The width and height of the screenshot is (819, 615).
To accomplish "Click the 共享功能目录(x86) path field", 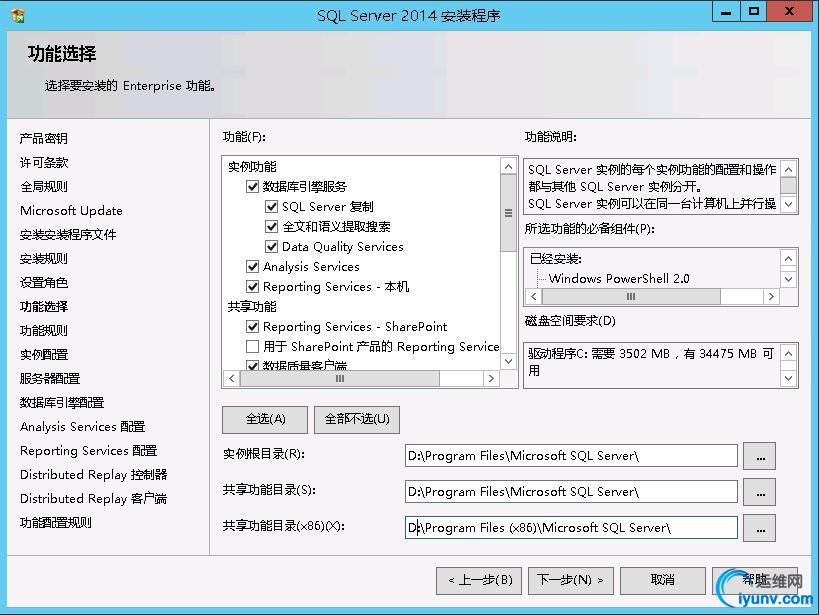I will click(x=571, y=528).
